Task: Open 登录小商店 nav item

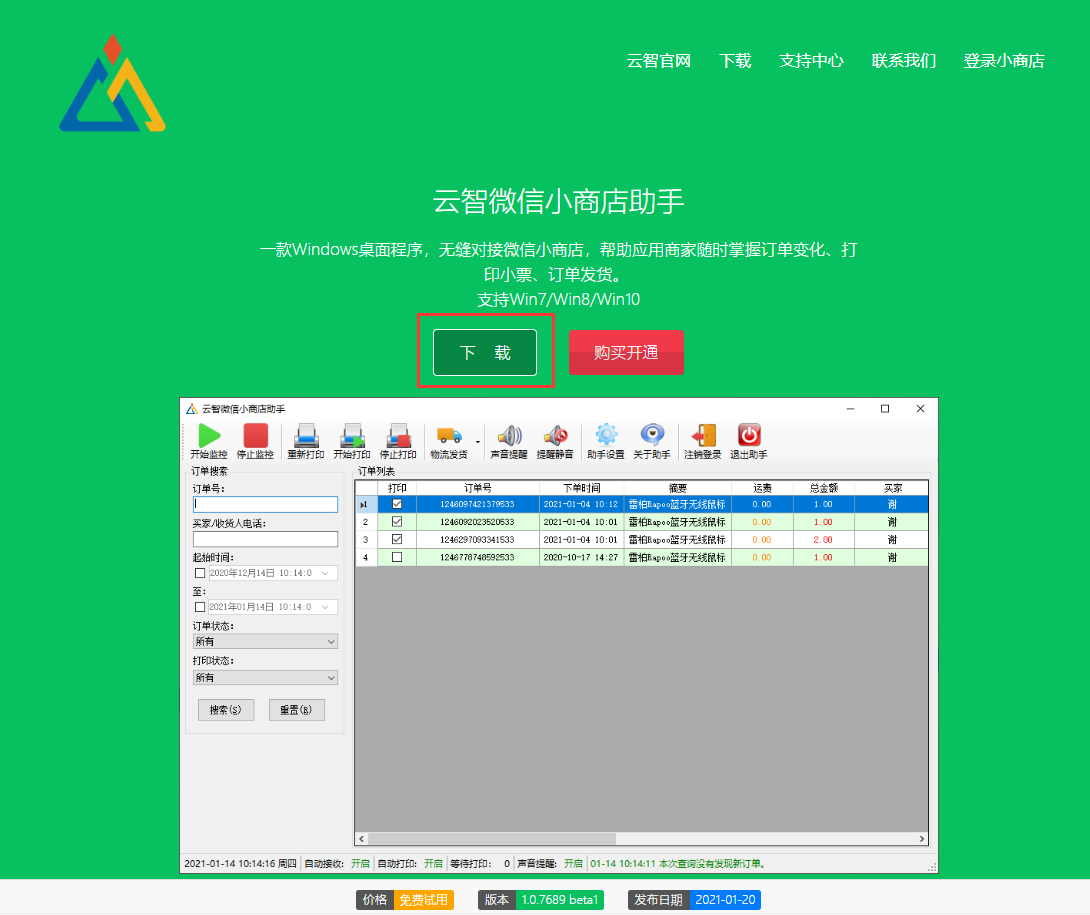Action: pyautogui.click(x=1004, y=60)
